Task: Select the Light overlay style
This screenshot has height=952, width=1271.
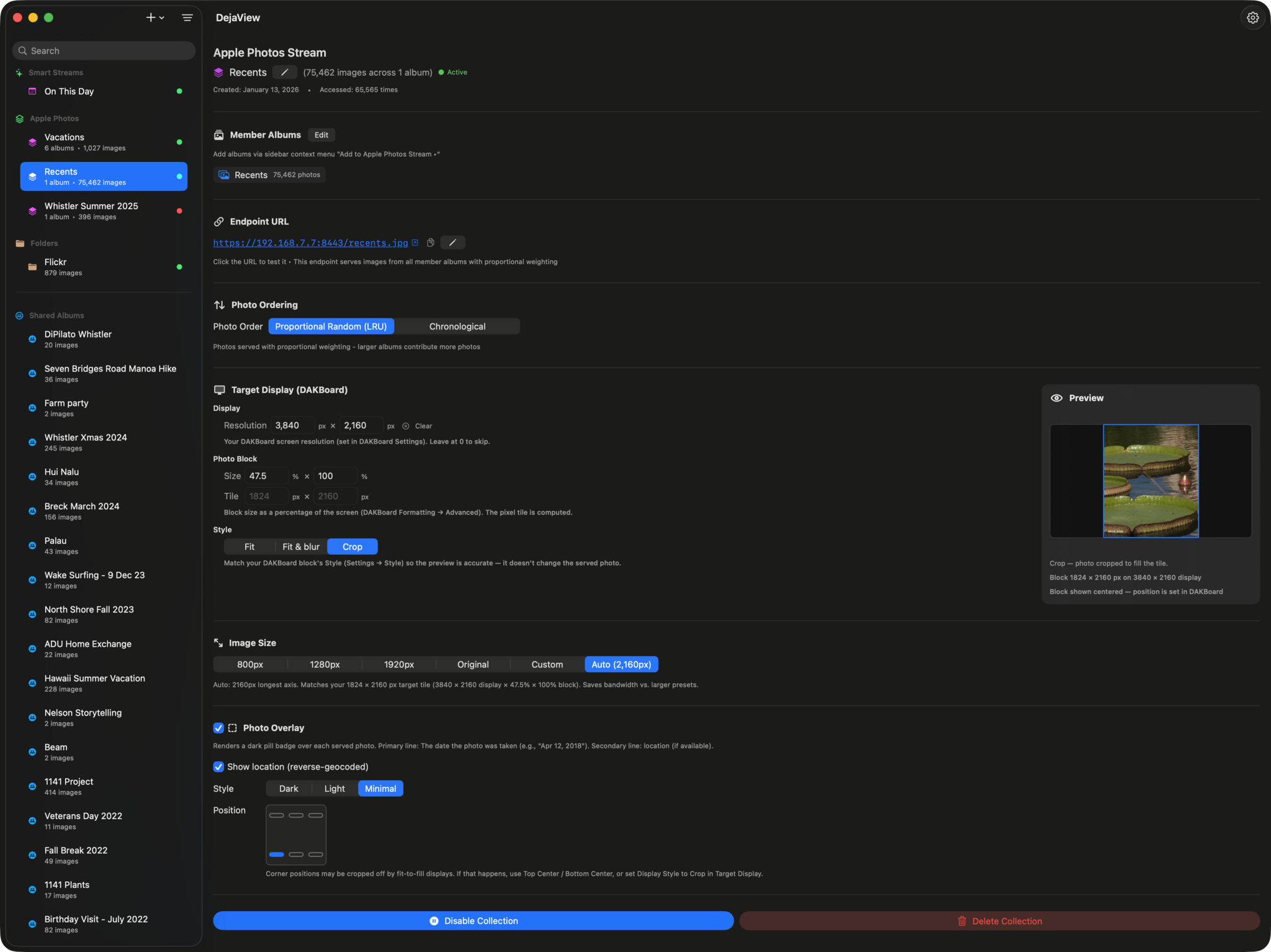Action: click(x=335, y=789)
